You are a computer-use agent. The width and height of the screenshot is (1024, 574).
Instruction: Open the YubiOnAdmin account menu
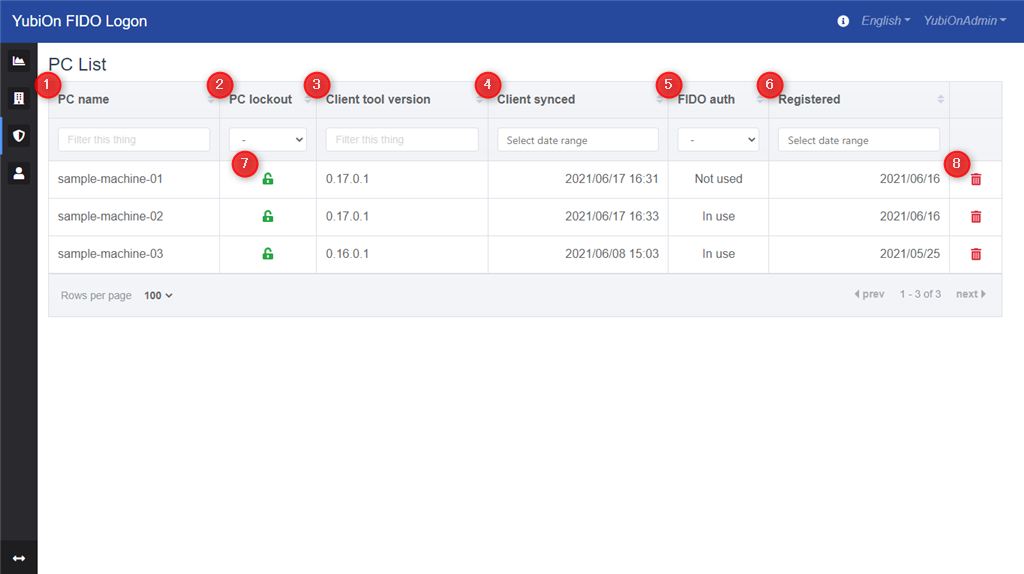pyautogui.click(x=965, y=21)
